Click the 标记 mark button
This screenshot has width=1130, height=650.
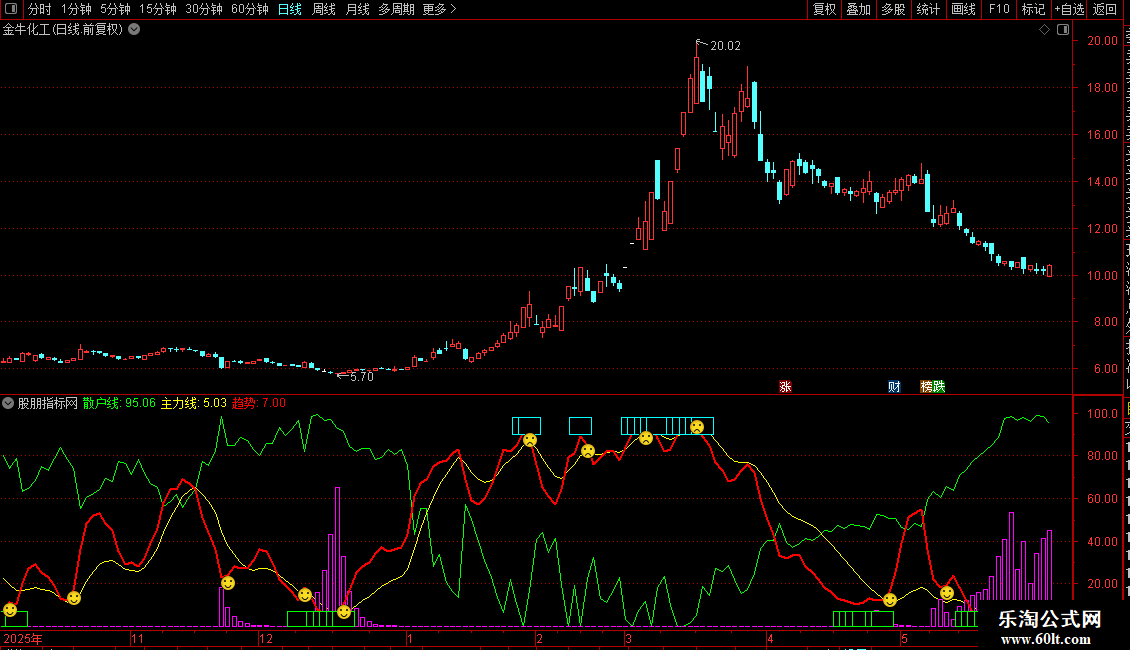pos(1033,9)
